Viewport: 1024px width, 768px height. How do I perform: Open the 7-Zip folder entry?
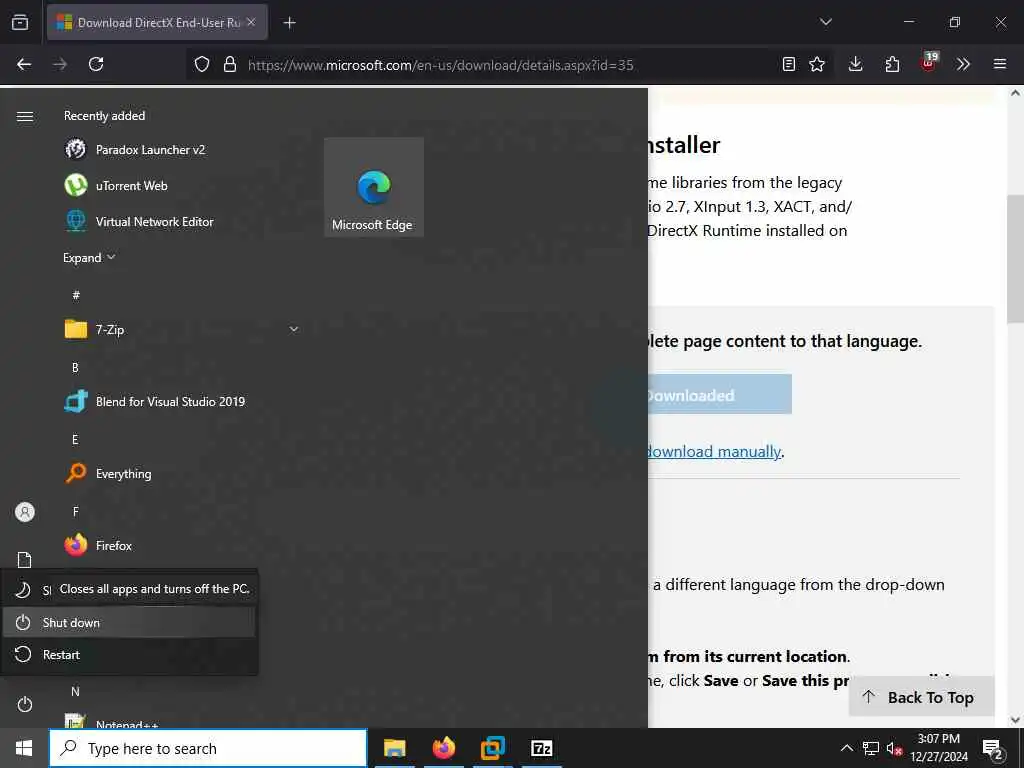click(182, 329)
